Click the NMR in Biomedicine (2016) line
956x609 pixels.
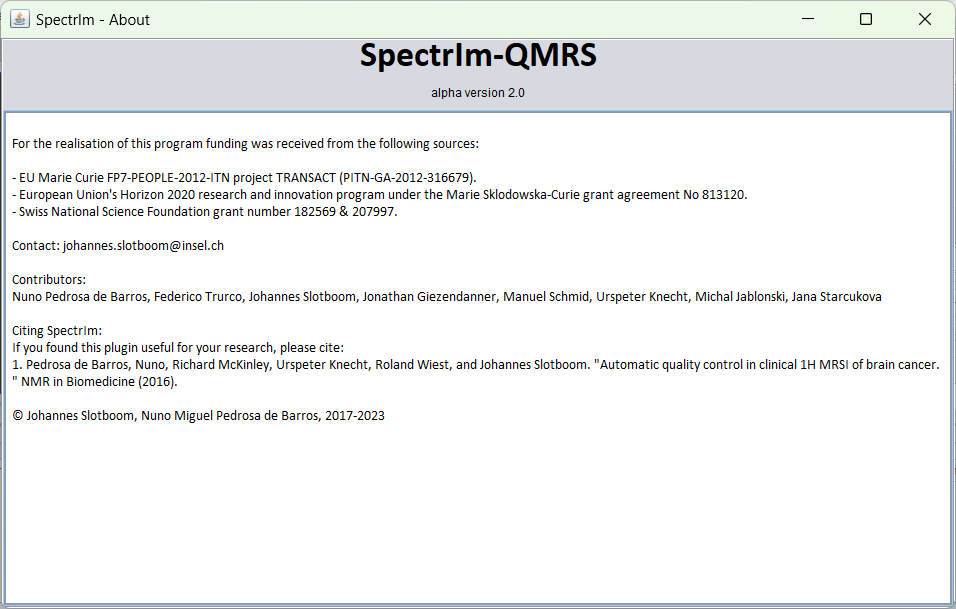pos(95,382)
